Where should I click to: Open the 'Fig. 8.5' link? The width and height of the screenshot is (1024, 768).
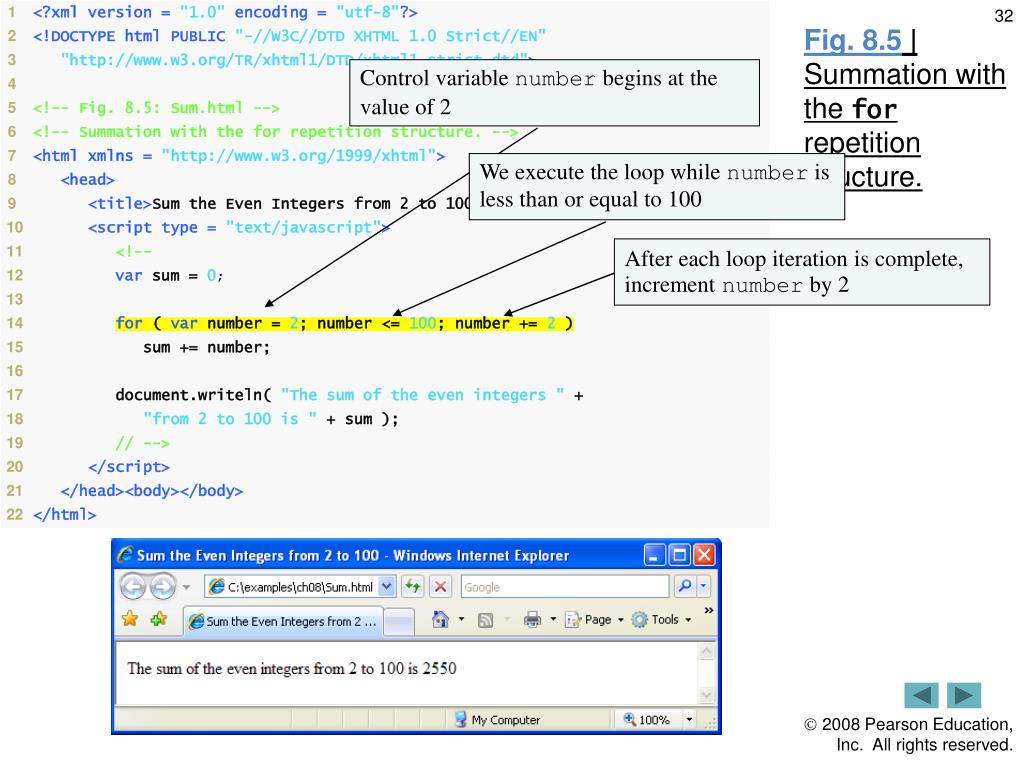pos(853,40)
